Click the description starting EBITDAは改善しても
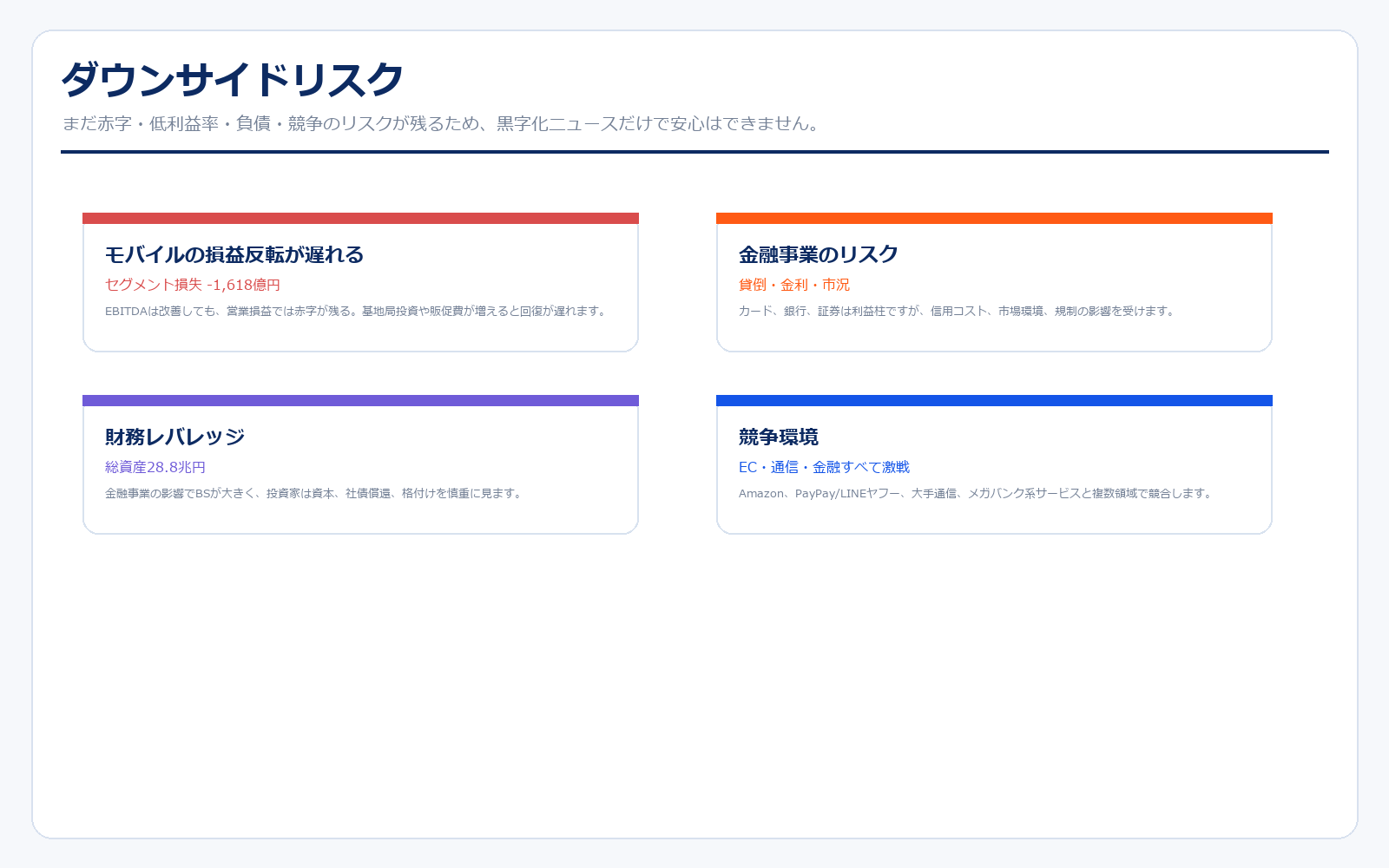 [x=357, y=311]
